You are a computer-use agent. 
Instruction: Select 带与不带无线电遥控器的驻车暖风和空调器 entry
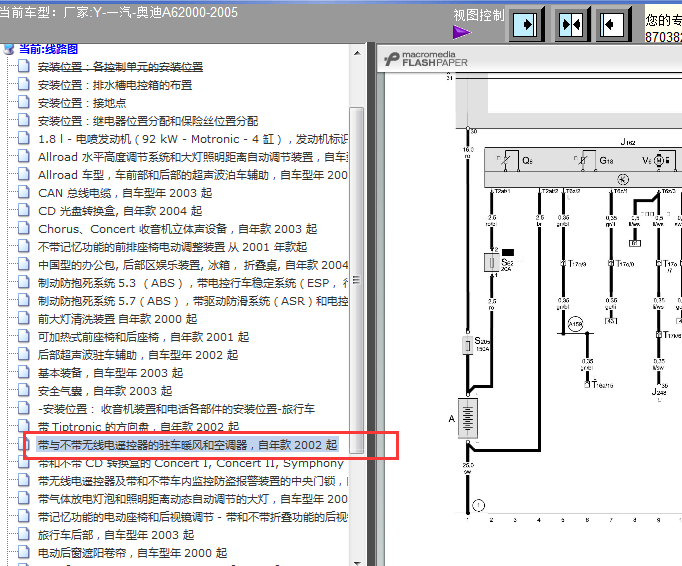[x=187, y=445]
